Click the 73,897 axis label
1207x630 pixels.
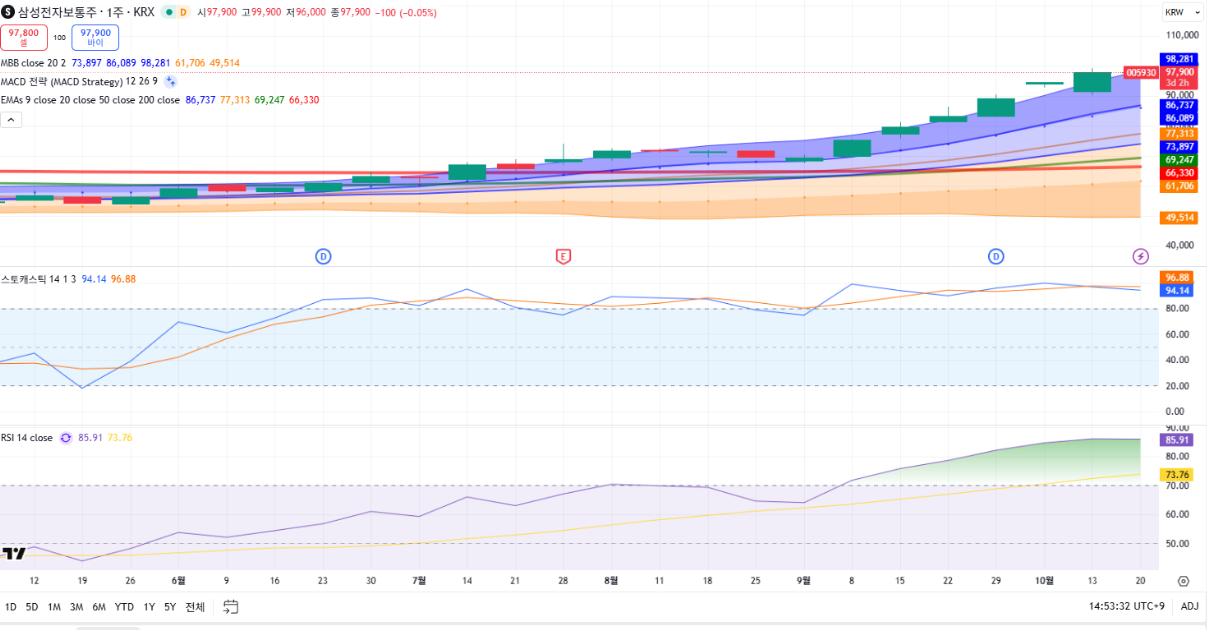pyautogui.click(x=1179, y=147)
